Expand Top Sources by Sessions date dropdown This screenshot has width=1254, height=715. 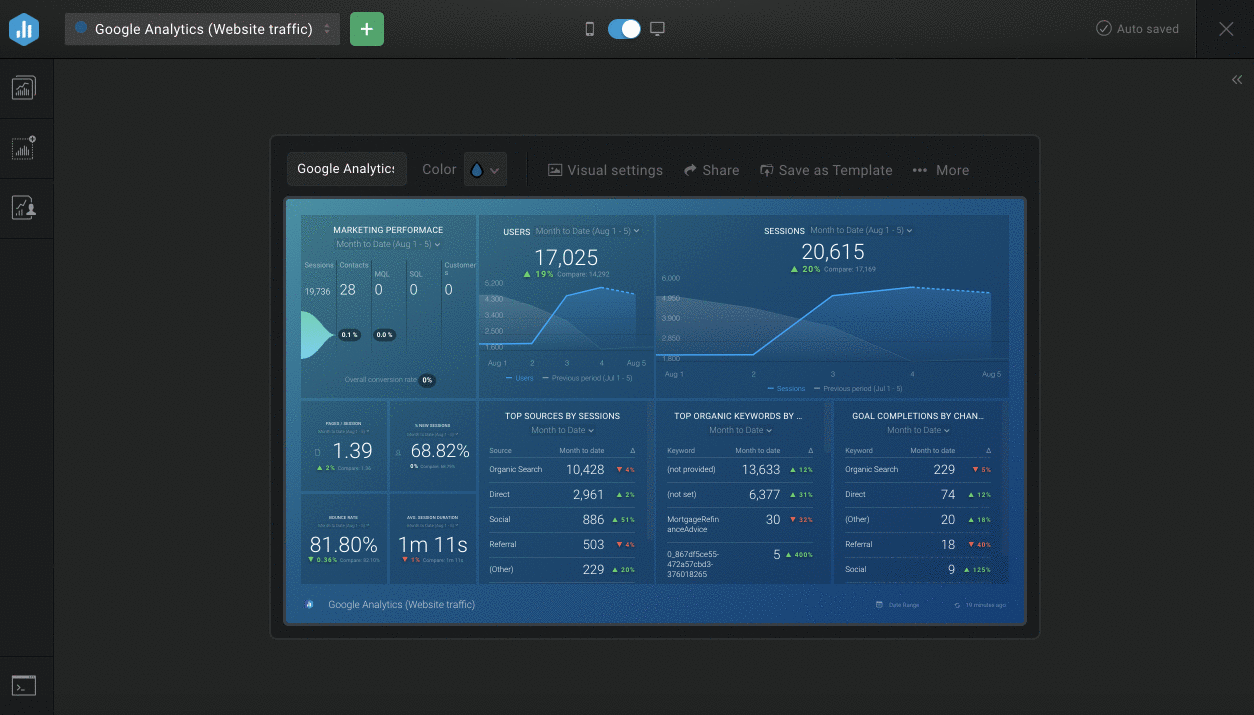tap(563, 431)
